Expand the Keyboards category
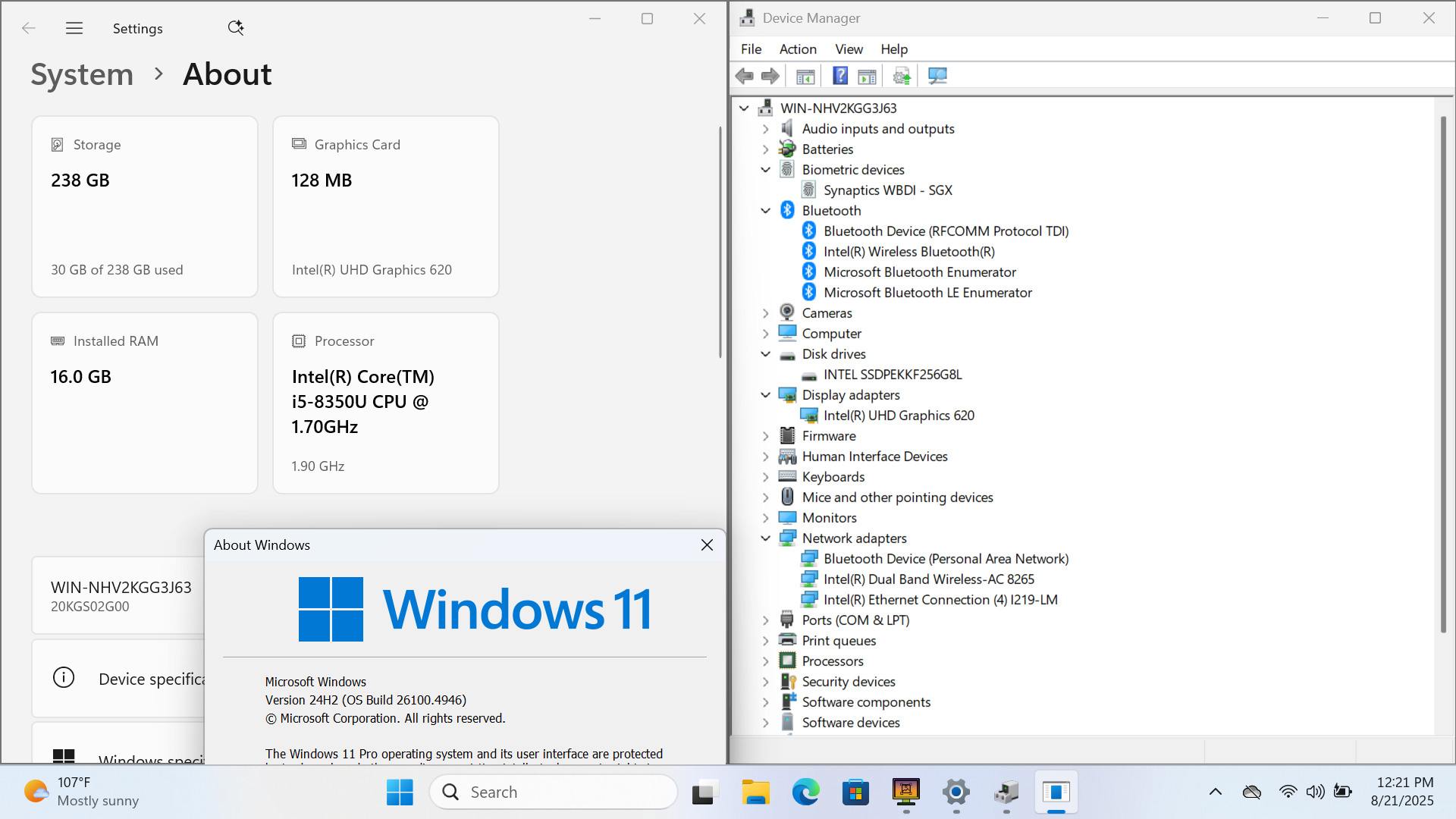The height and width of the screenshot is (819, 1456). (766, 477)
